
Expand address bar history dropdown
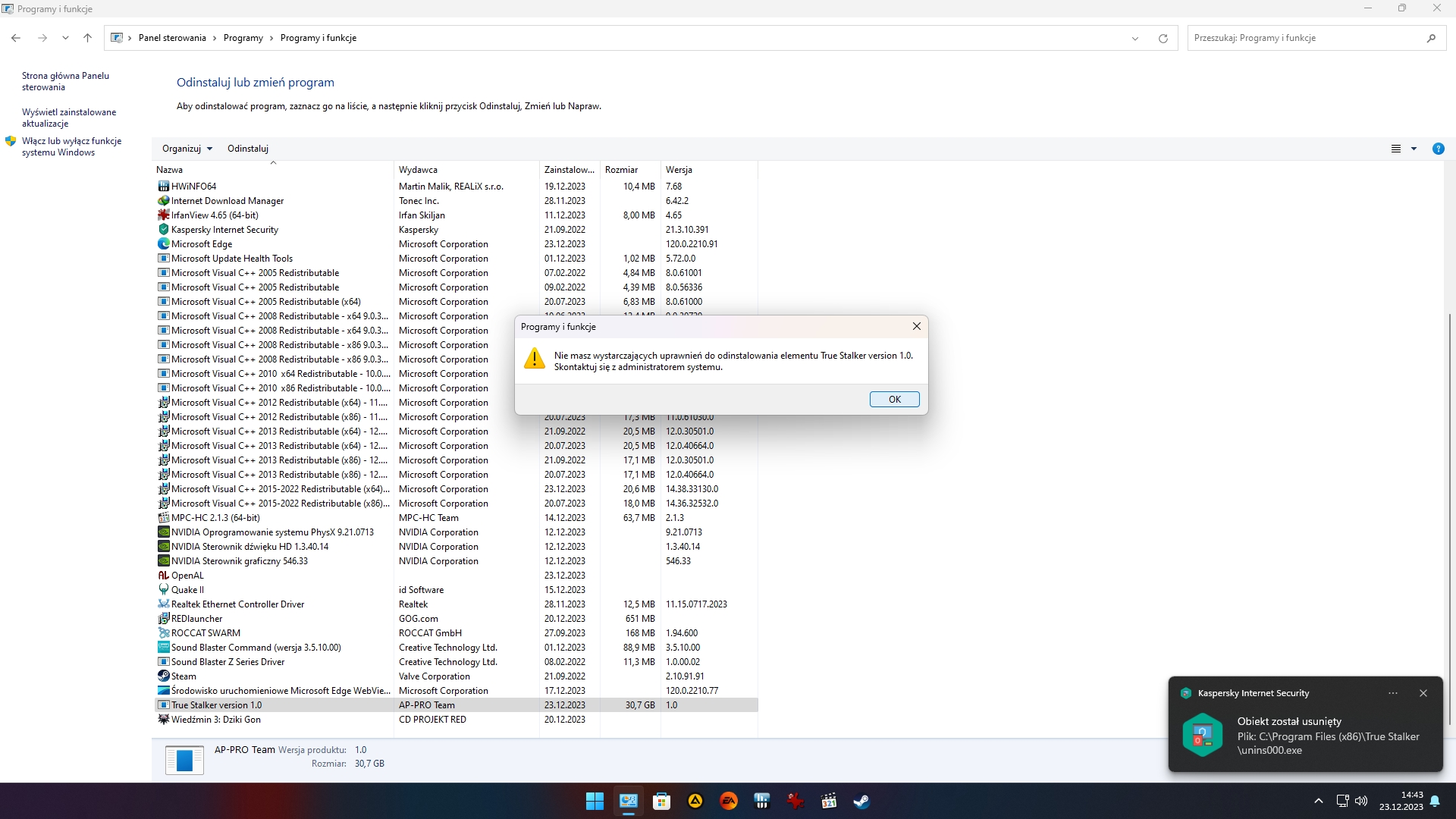click(1135, 38)
